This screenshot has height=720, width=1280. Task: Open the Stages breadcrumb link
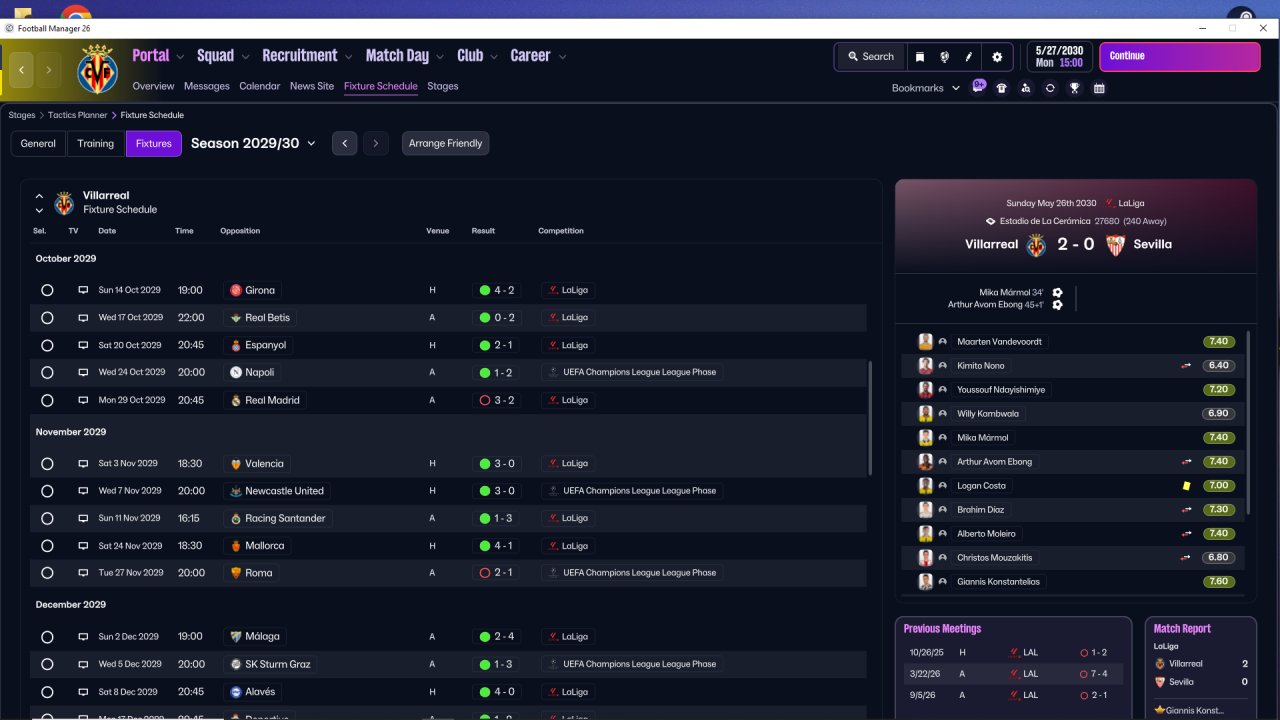tap(22, 115)
